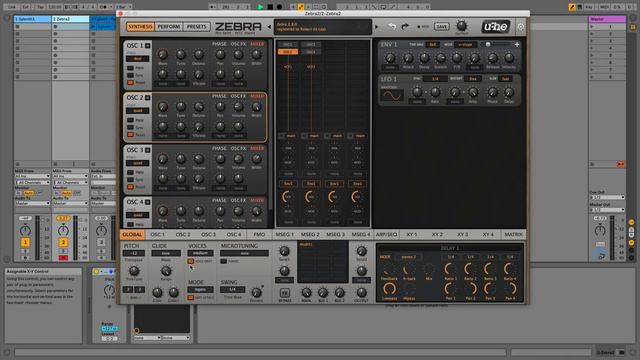This screenshot has width=640, height=360.
Task: Click the FineTune knob in Pitch section
Action: tap(133, 271)
